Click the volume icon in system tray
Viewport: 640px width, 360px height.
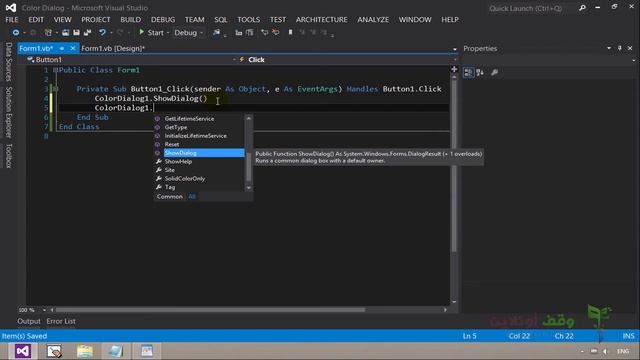605,351
